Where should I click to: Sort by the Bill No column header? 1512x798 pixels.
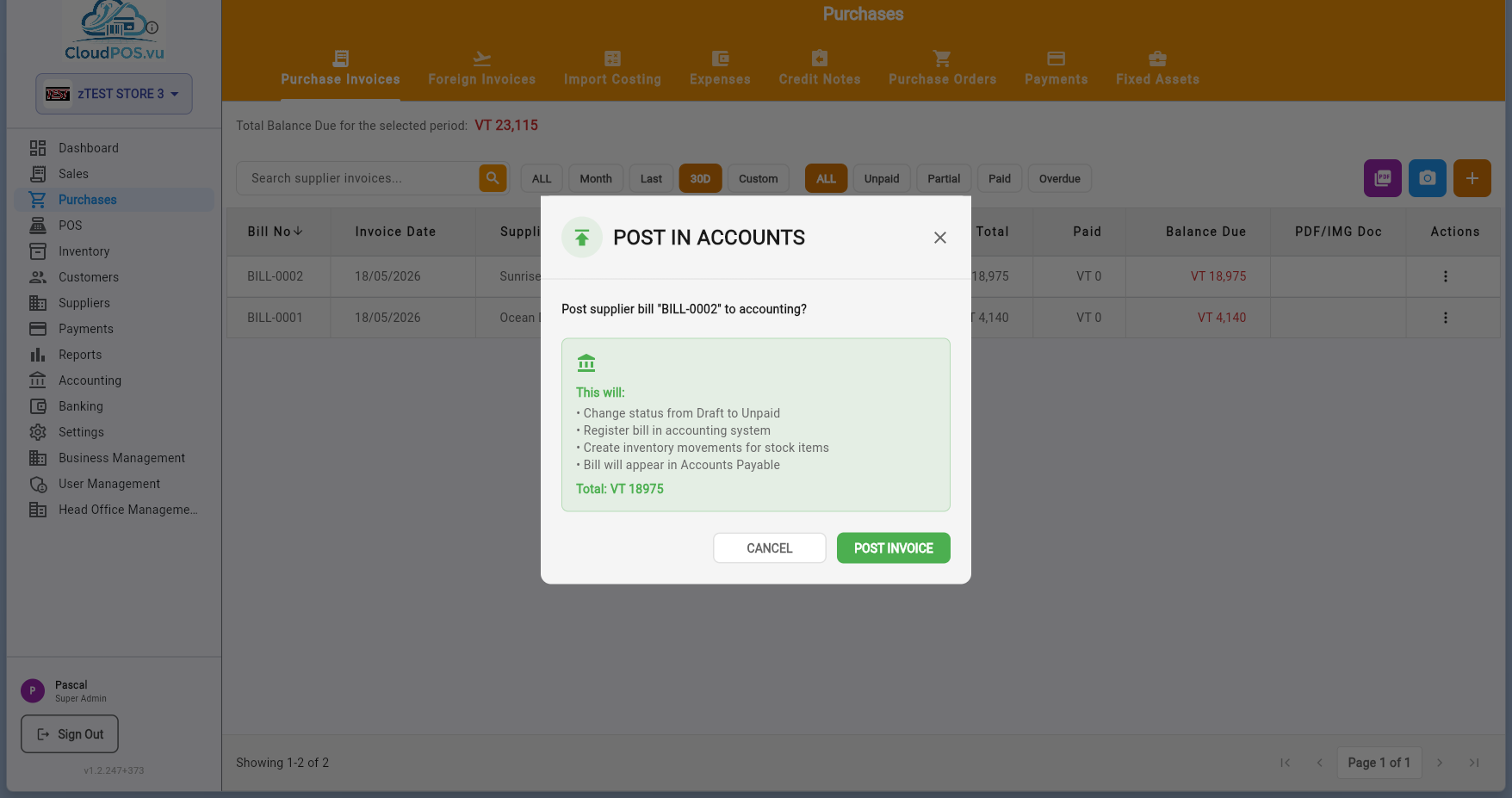point(276,232)
